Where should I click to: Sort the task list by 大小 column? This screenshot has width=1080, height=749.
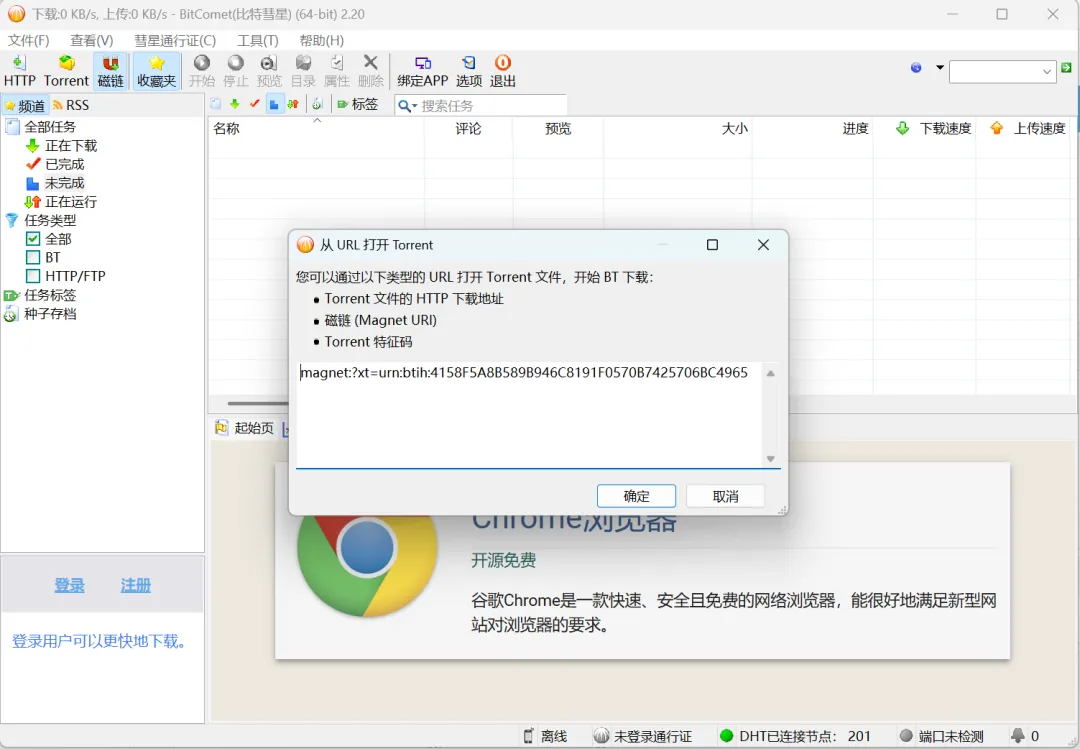tap(678, 129)
